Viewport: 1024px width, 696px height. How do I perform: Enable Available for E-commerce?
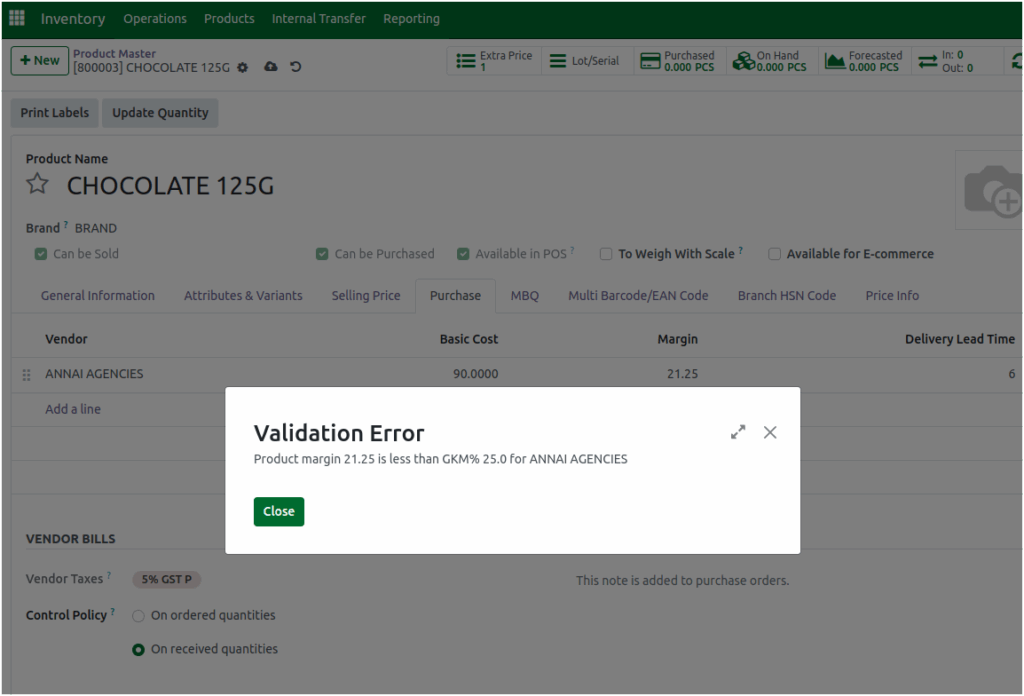(775, 253)
